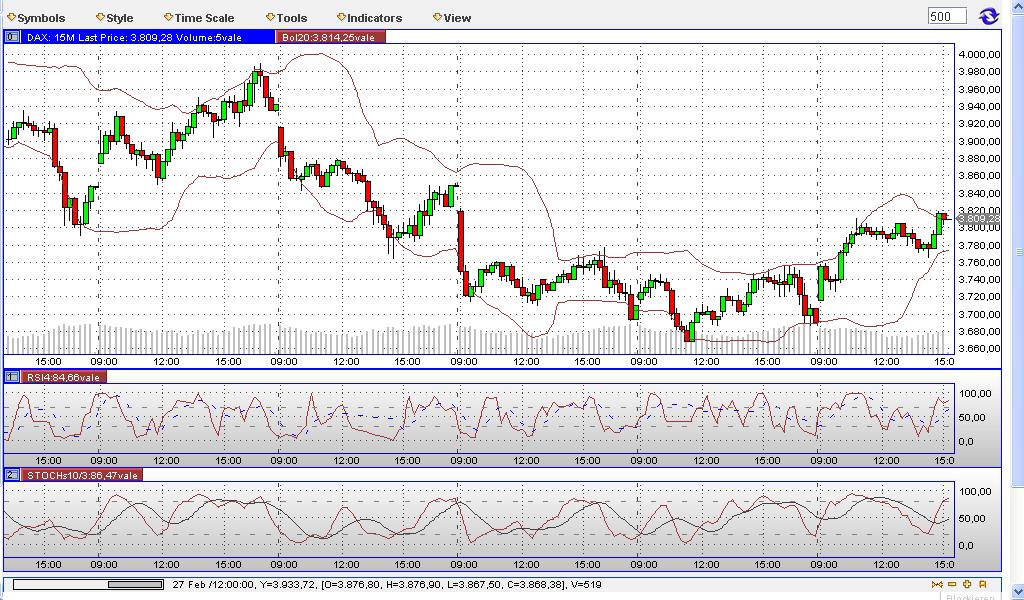Image resolution: width=1024 pixels, height=600 pixels.
Task: Click the DAX panel number icon
Action: 10,36
